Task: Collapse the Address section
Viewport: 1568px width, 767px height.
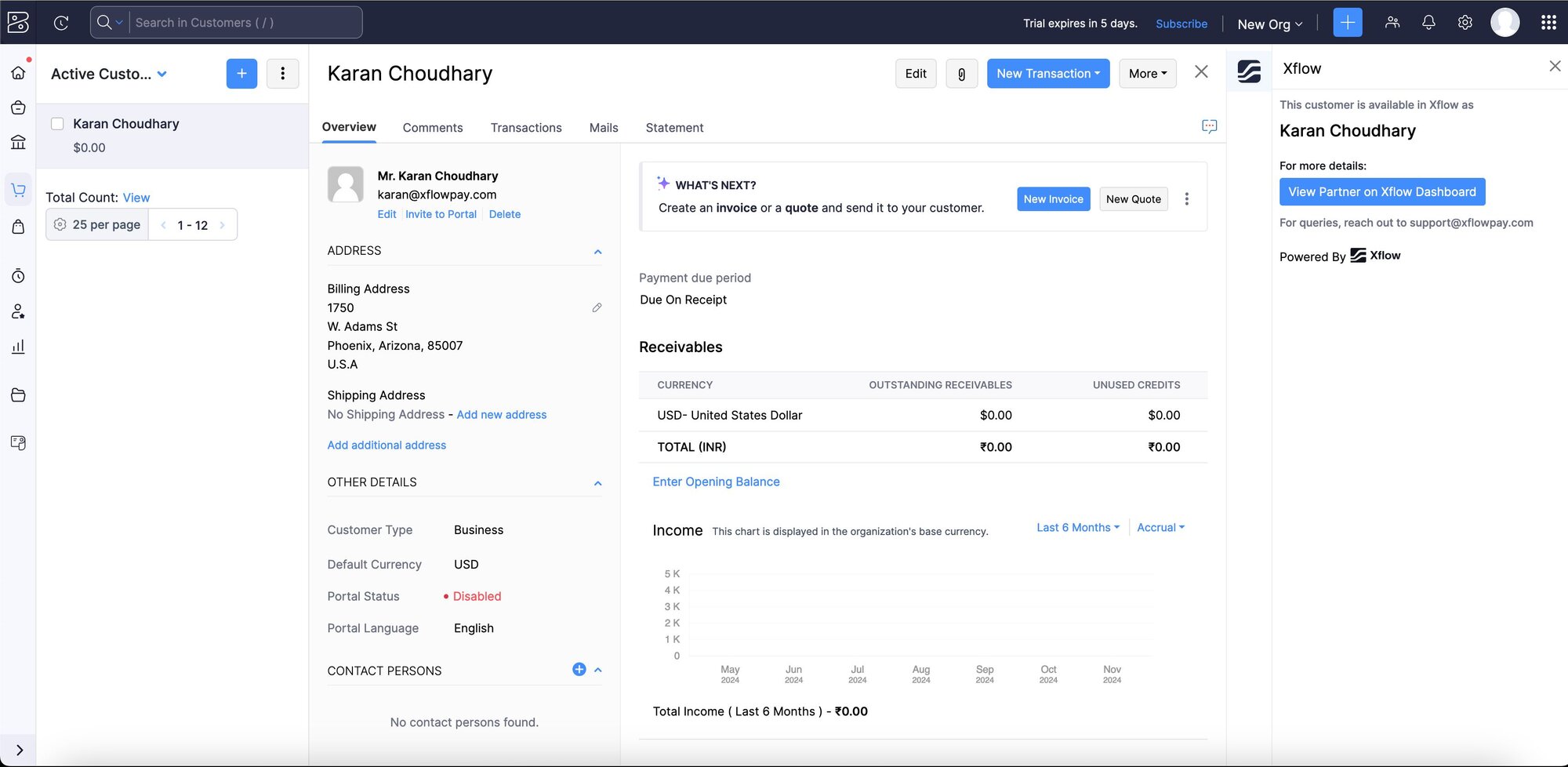Action: [x=597, y=252]
